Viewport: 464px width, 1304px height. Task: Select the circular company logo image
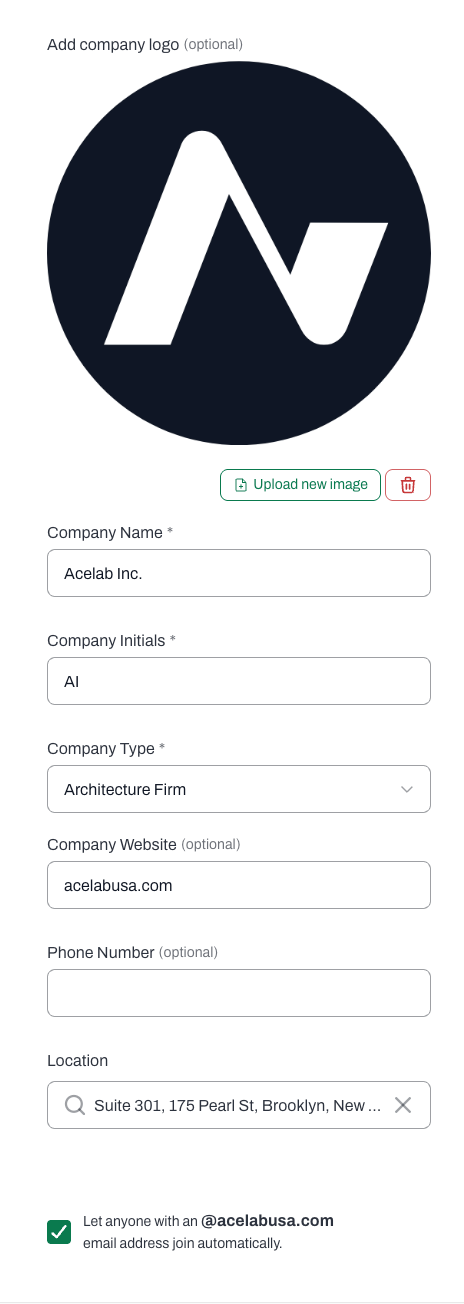239,253
